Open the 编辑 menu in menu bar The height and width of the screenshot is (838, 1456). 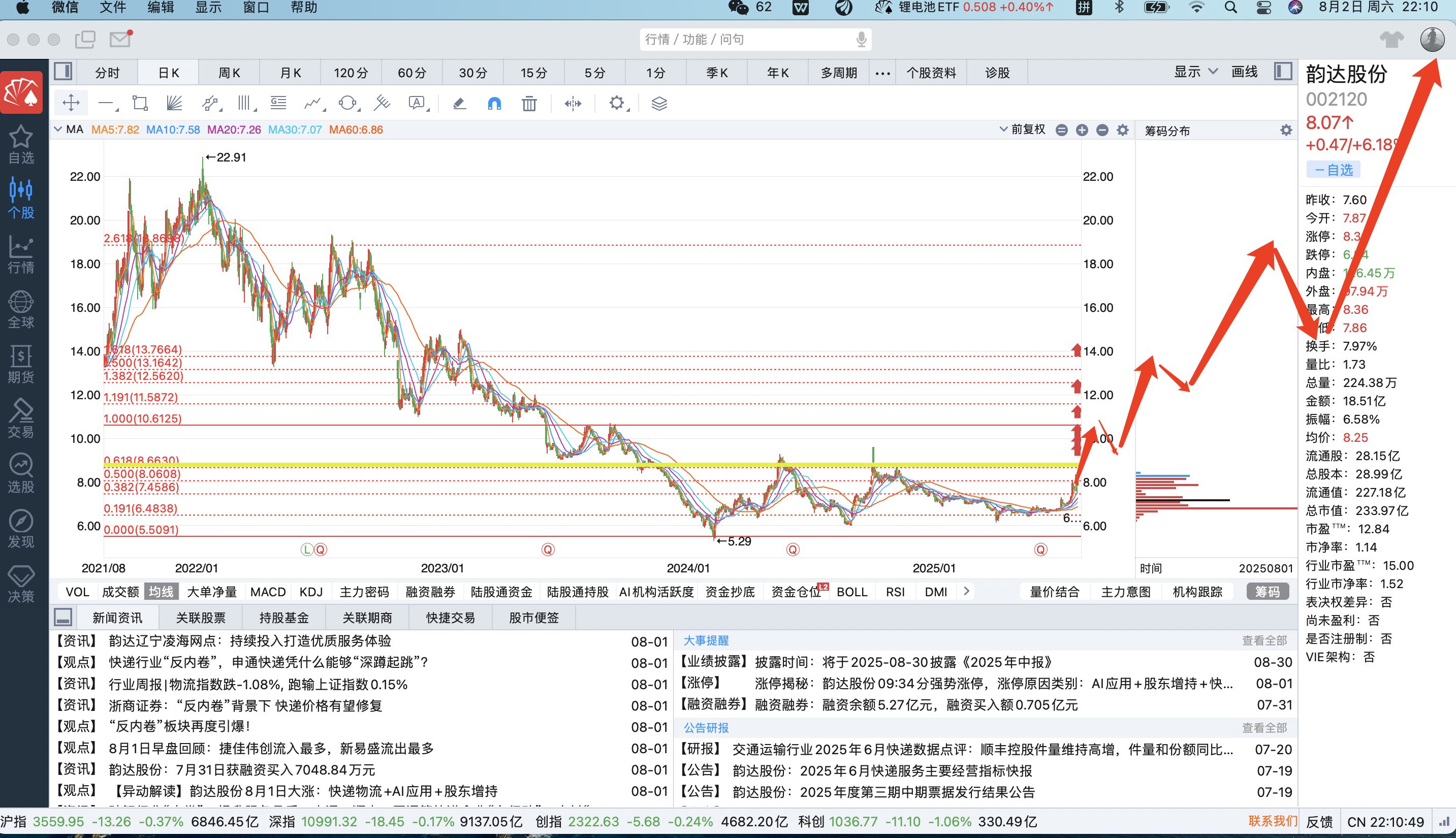pos(161,8)
